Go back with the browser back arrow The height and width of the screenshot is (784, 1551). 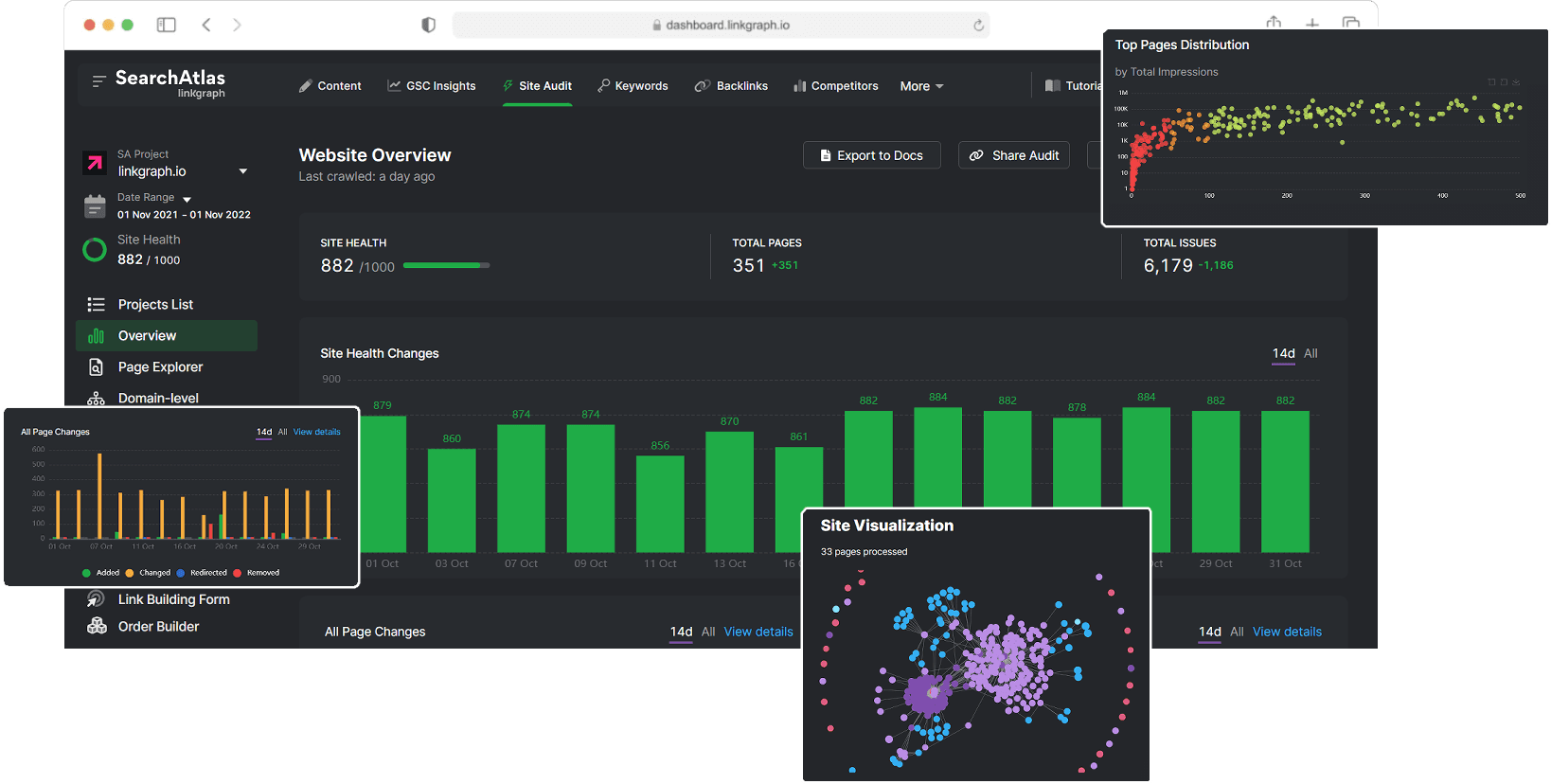pos(206,25)
